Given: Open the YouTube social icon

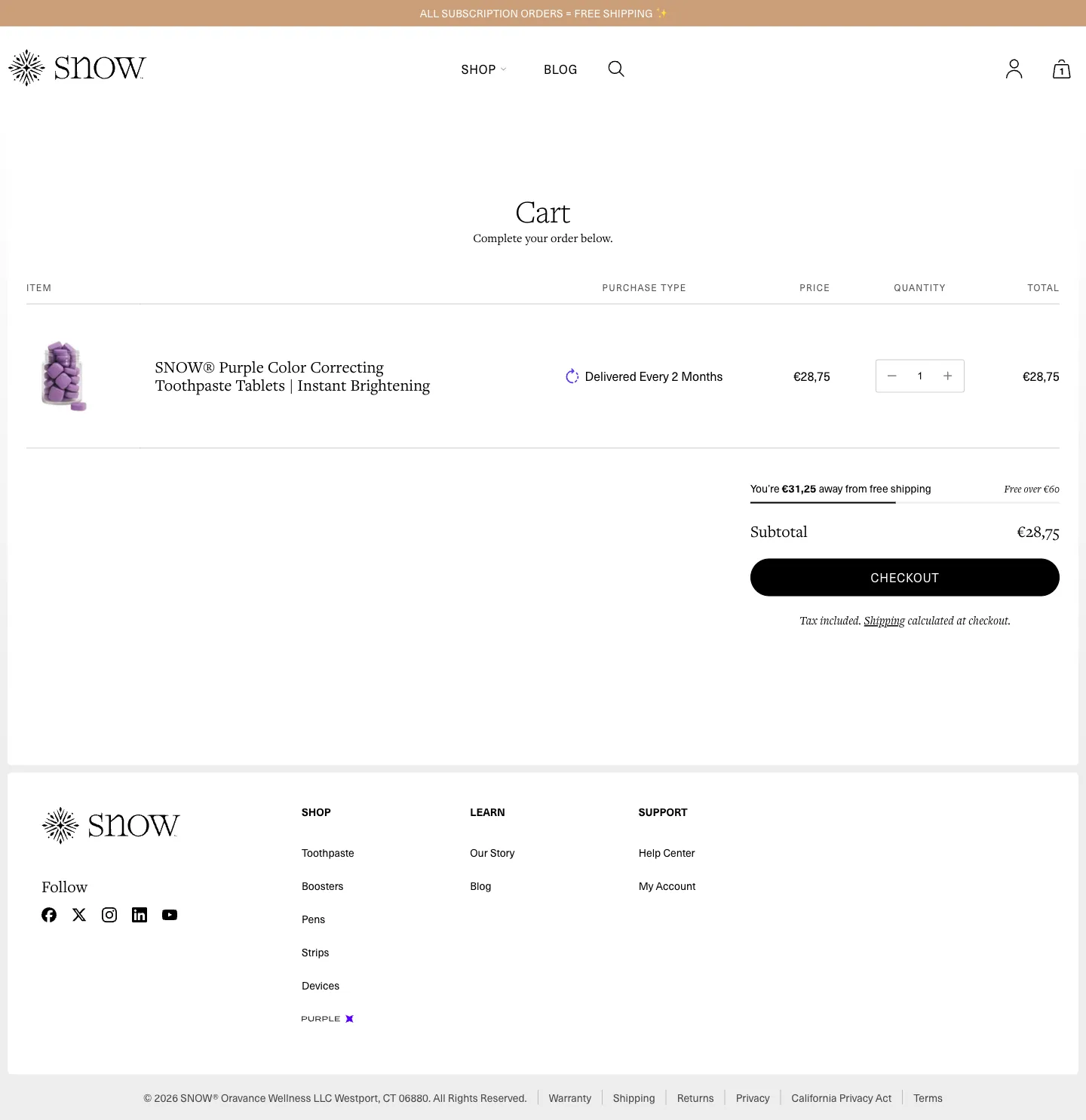Looking at the screenshot, I should click(170, 915).
